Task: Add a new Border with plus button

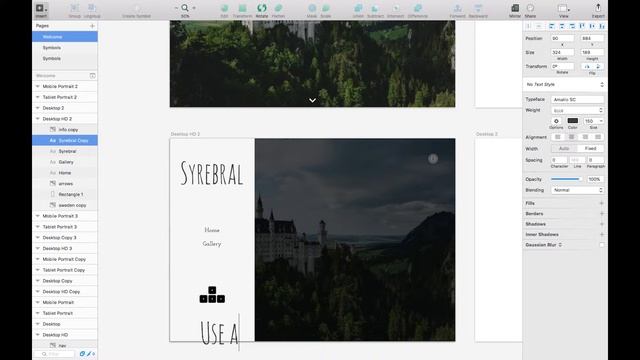Action: (602, 213)
